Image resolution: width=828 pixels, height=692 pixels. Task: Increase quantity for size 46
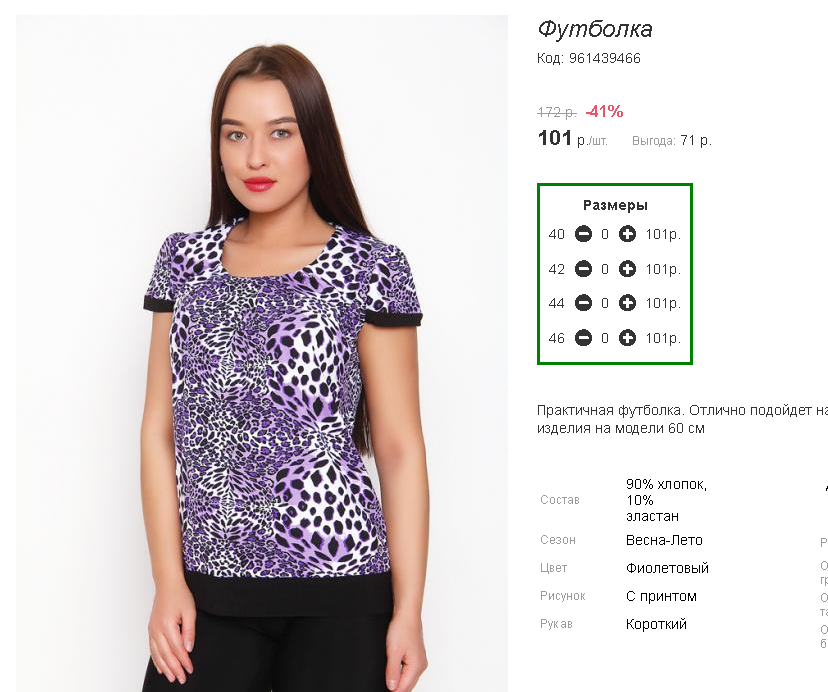point(627,338)
